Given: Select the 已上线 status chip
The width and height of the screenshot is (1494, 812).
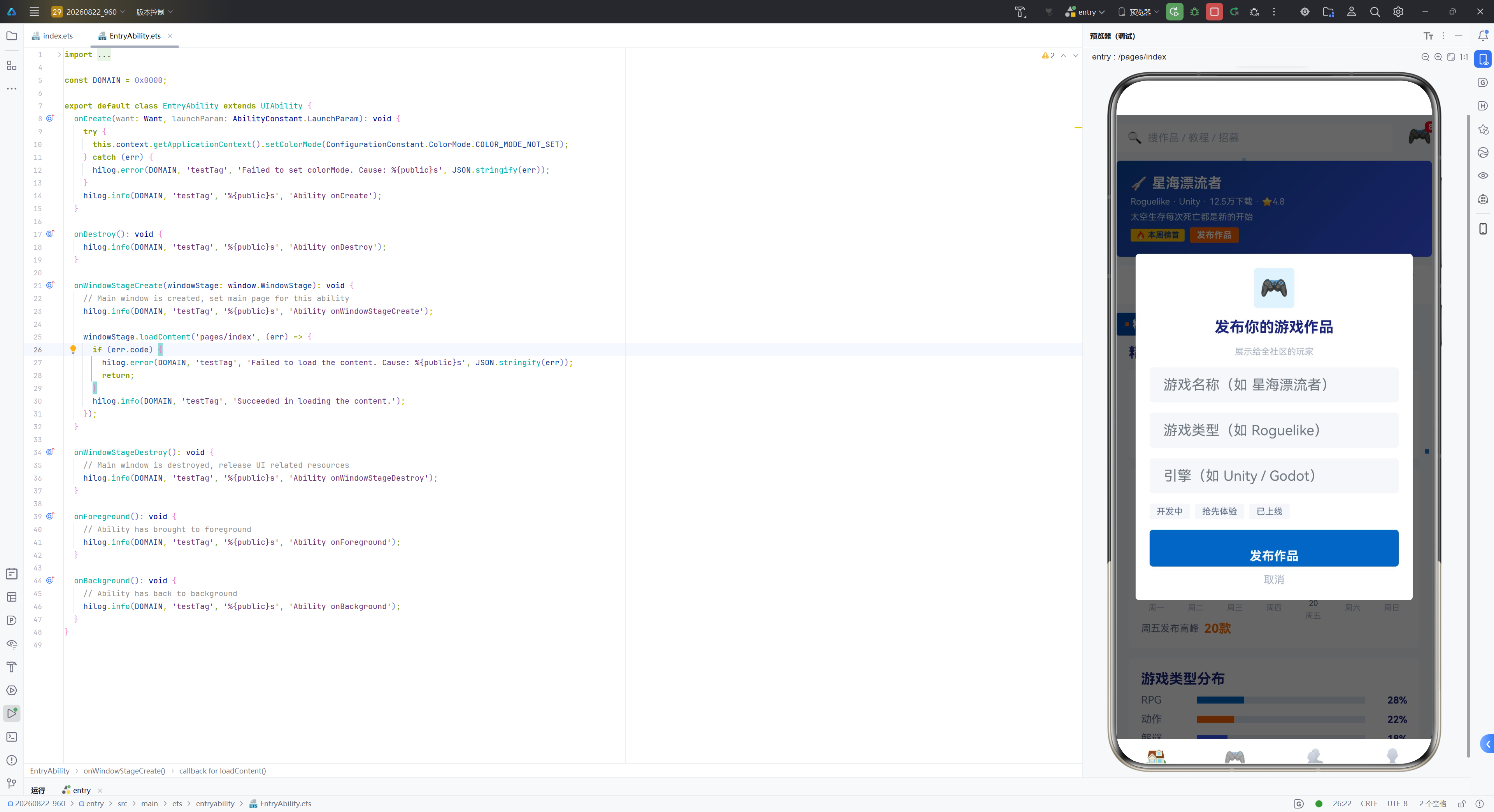Looking at the screenshot, I should tap(1269, 511).
